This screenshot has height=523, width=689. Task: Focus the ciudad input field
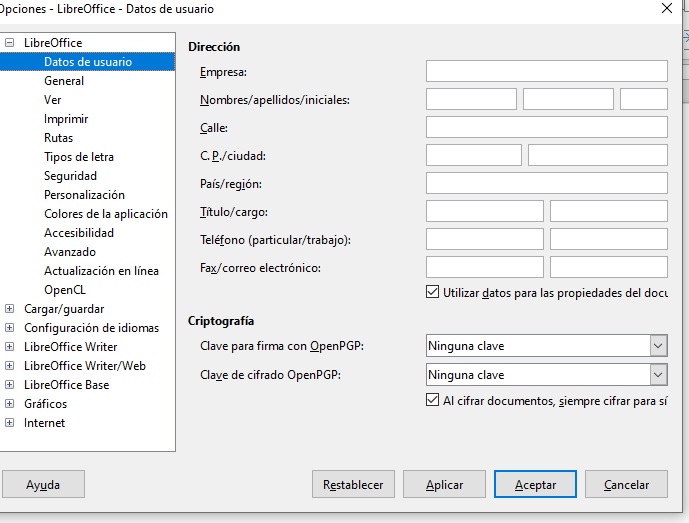[x=598, y=155]
